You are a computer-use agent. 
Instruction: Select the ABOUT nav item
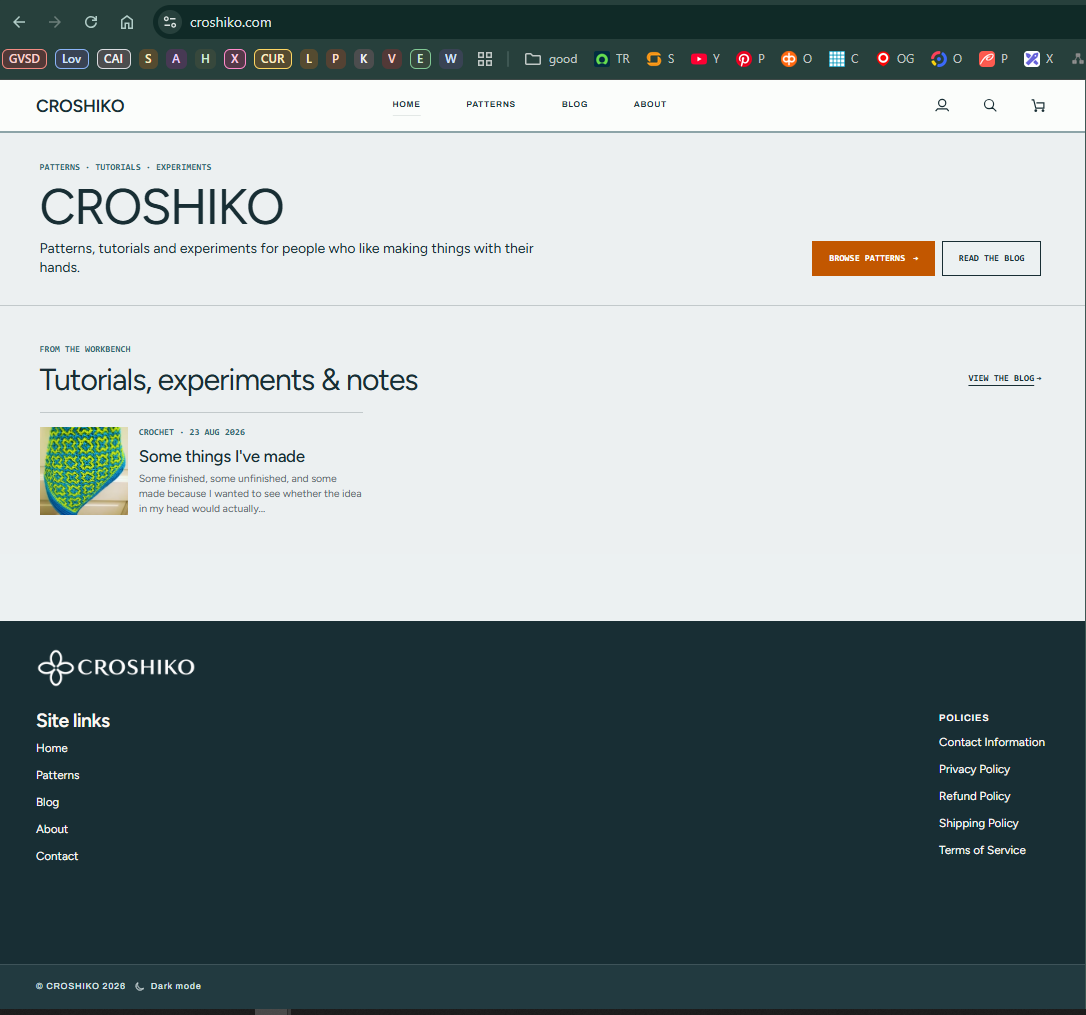pyautogui.click(x=650, y=104)
